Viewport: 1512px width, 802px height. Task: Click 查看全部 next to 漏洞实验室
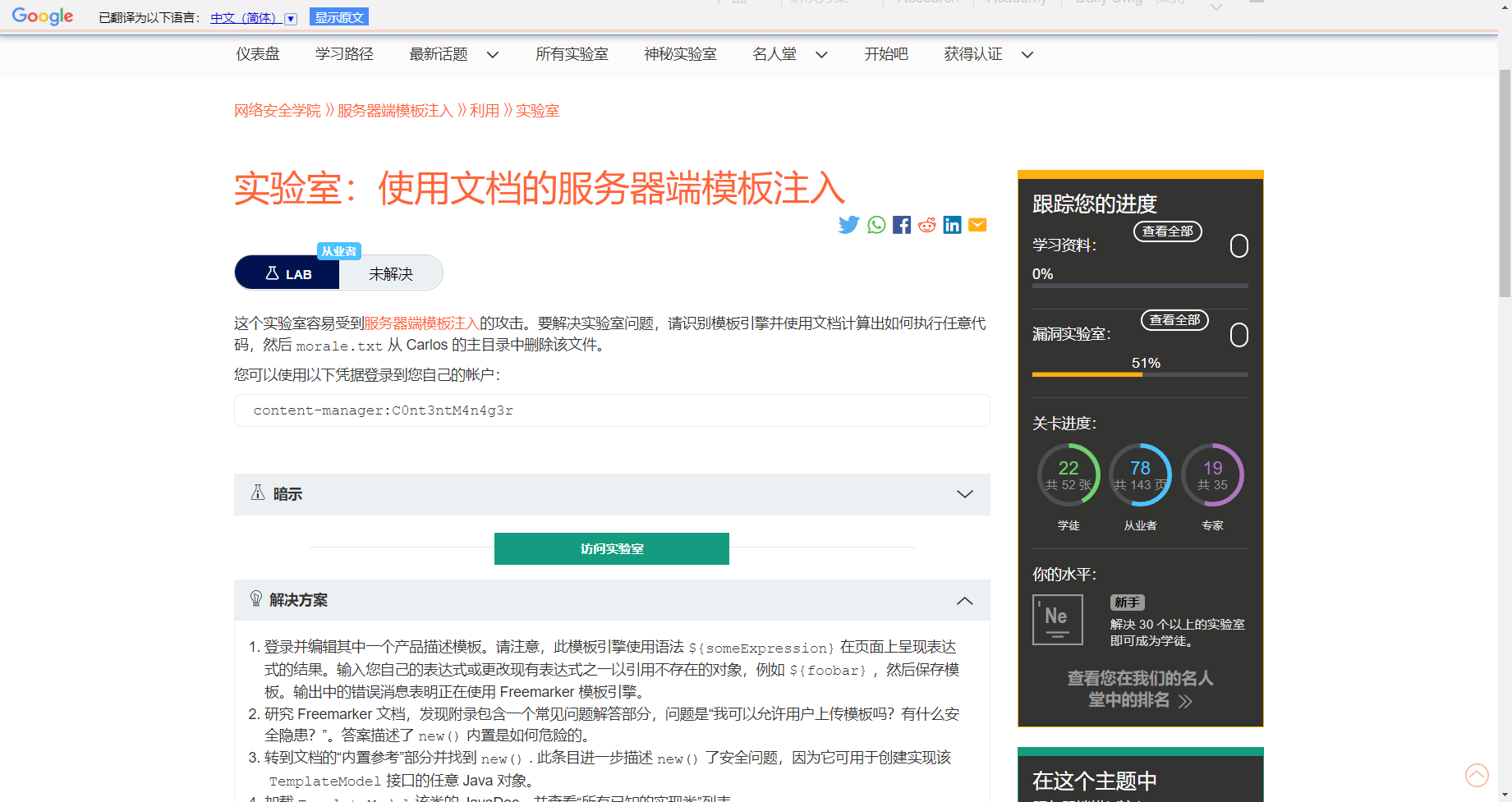coord(1174,320)
